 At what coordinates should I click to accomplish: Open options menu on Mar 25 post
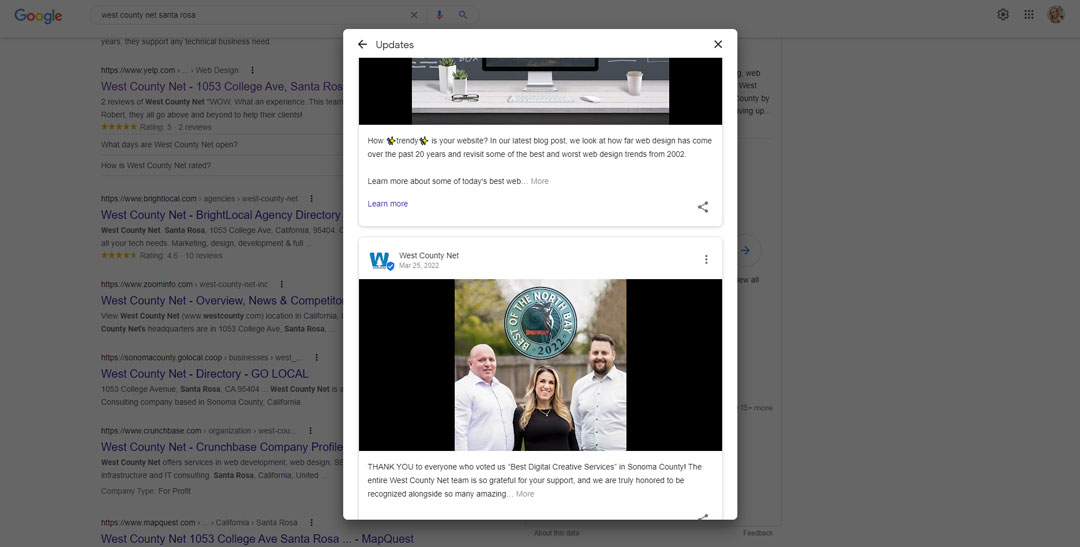(706, 259)
